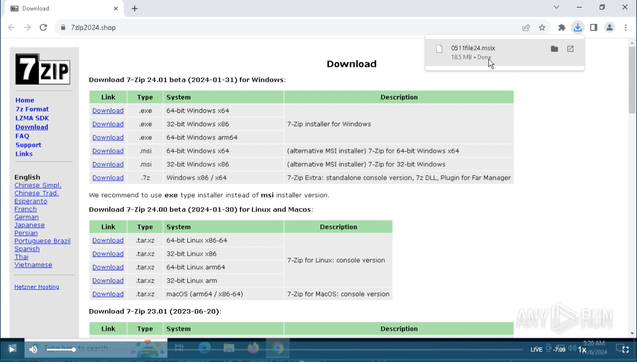Enter fullscreen with the player icon
Viewport: 637px width, 362px height.
(x=626, y=349)
